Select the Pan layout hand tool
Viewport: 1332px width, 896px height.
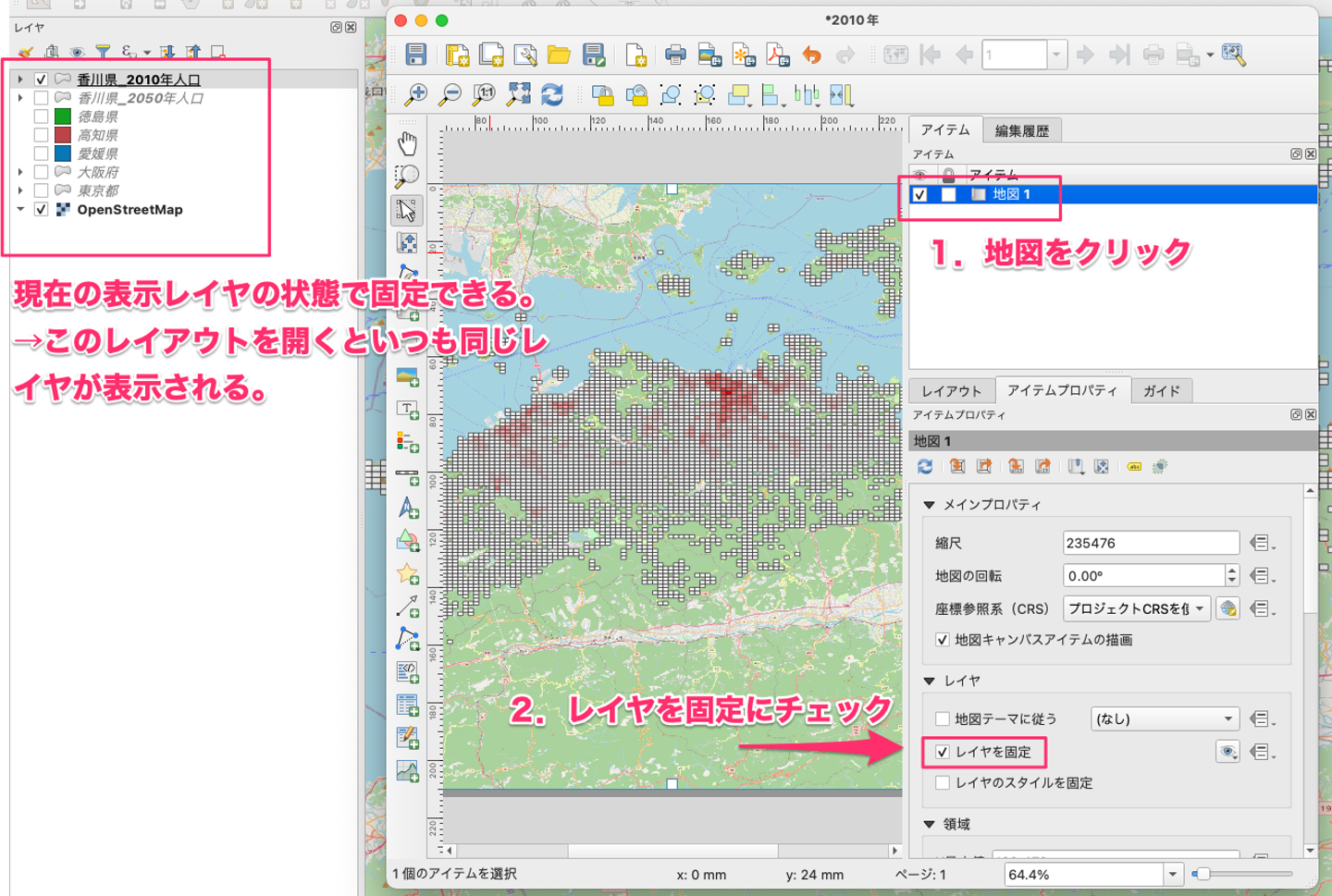click(x=407, y=142)
